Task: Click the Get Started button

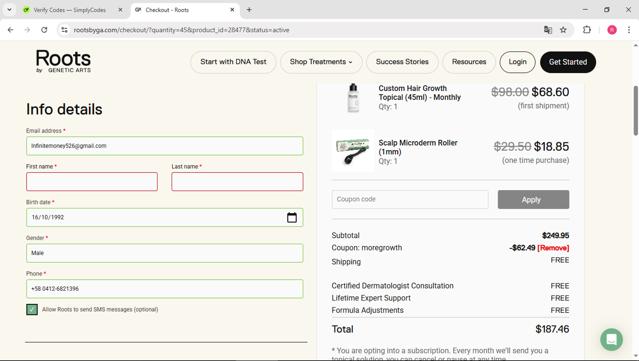Action: [x=568, y=62]
